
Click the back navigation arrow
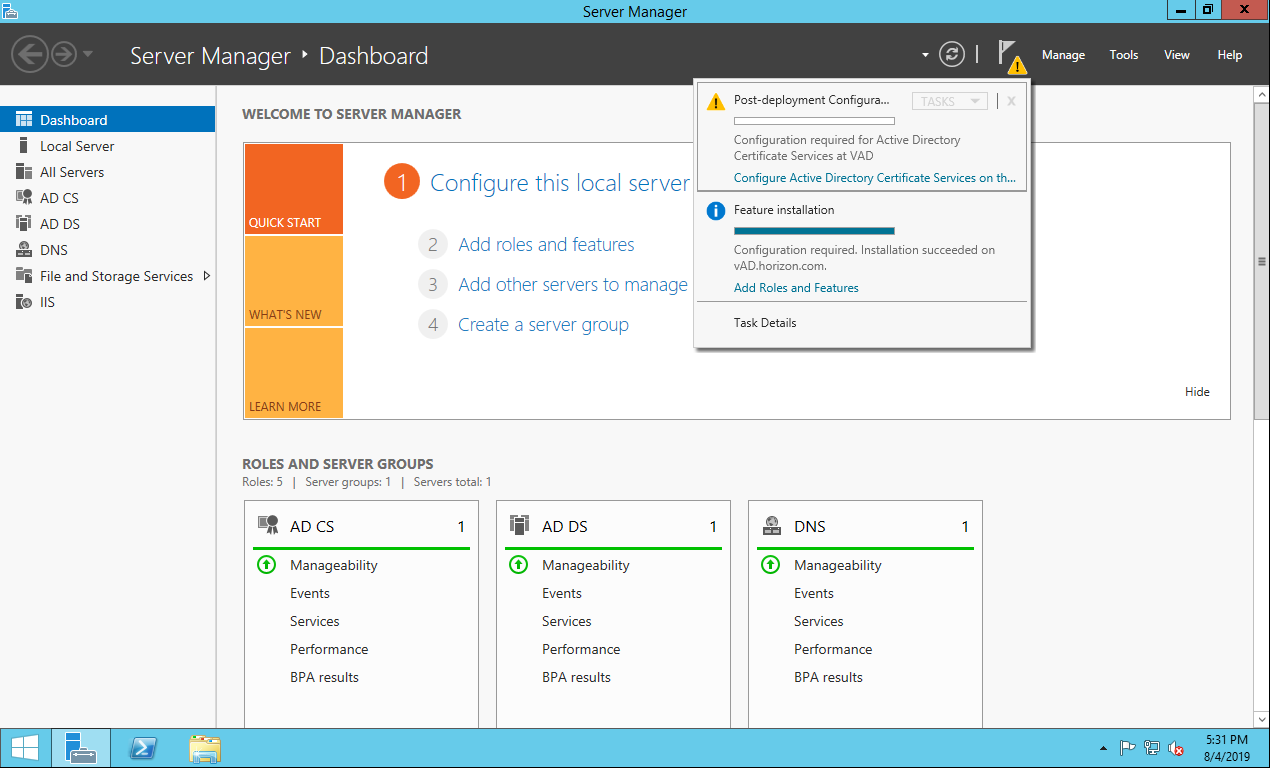pos(31,54)
